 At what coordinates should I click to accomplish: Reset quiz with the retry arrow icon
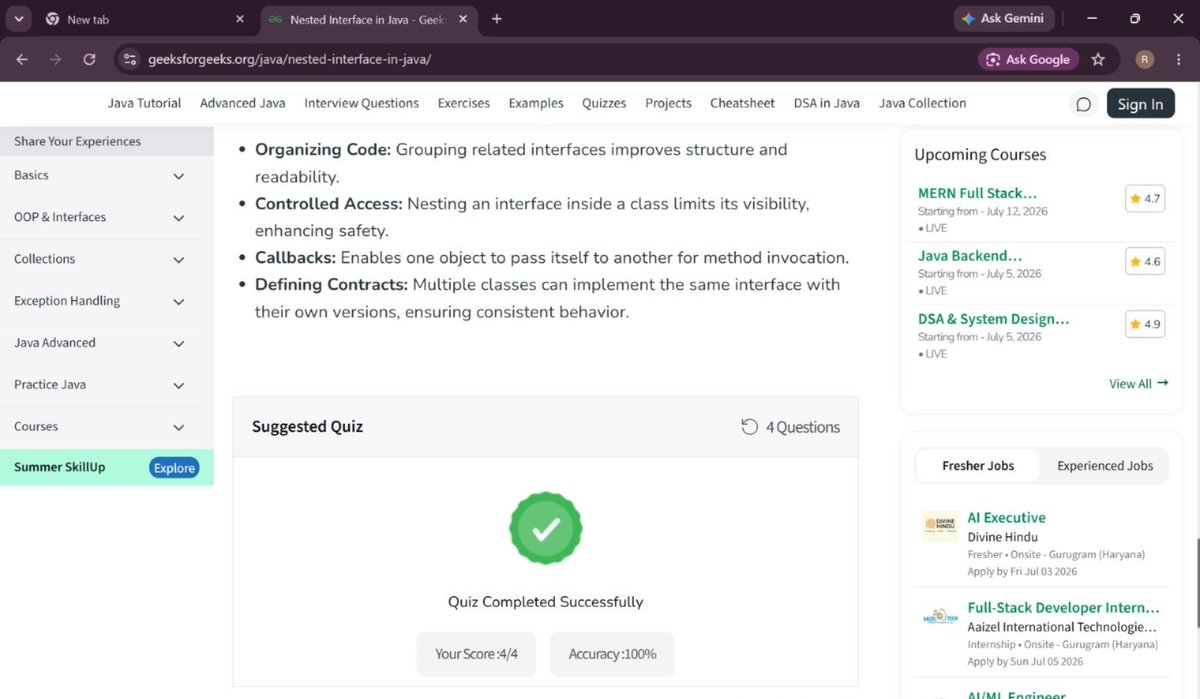[750, 427]
